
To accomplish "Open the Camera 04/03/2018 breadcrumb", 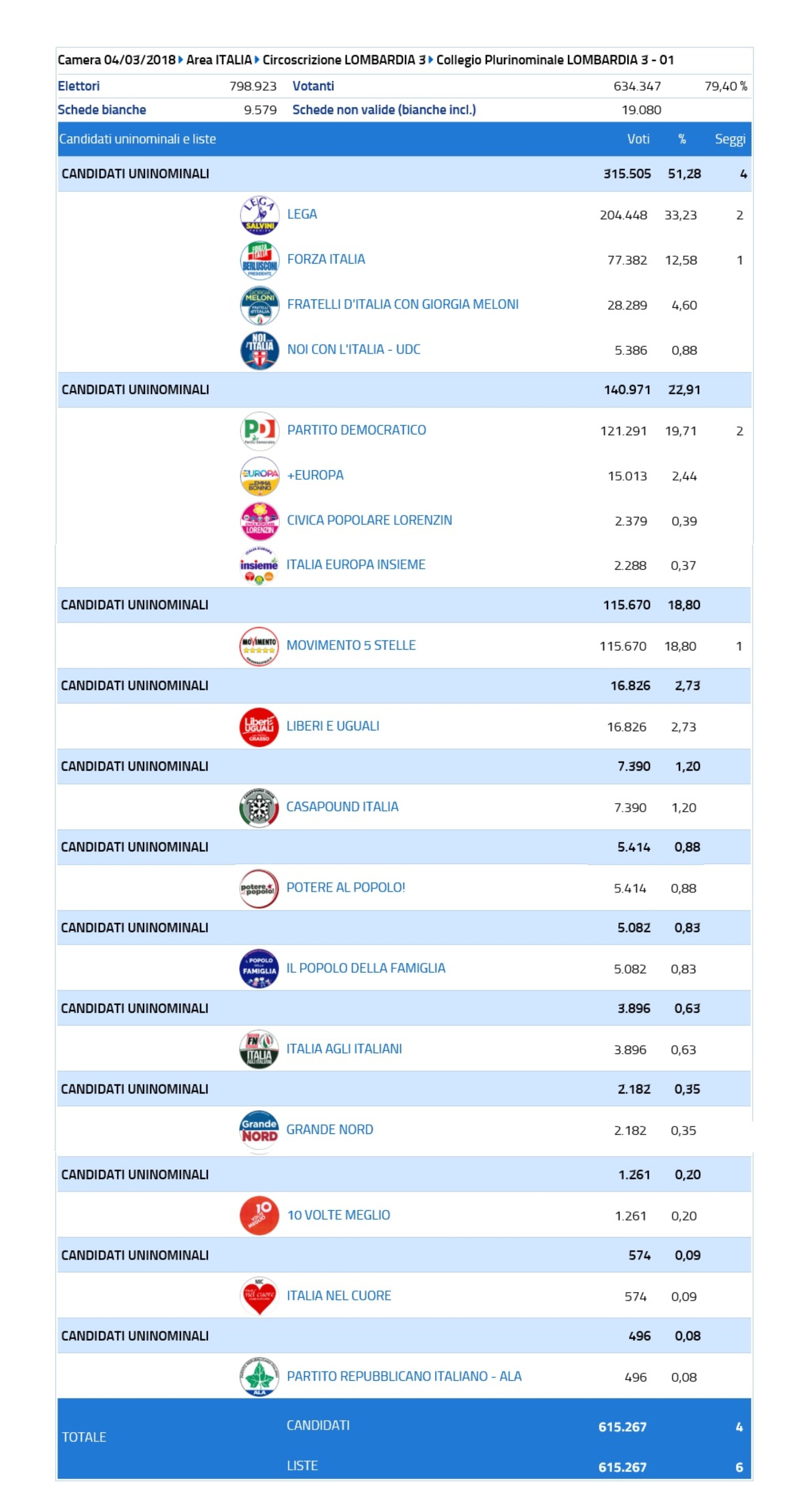I will pyautogui.click(x=116, y=60).
